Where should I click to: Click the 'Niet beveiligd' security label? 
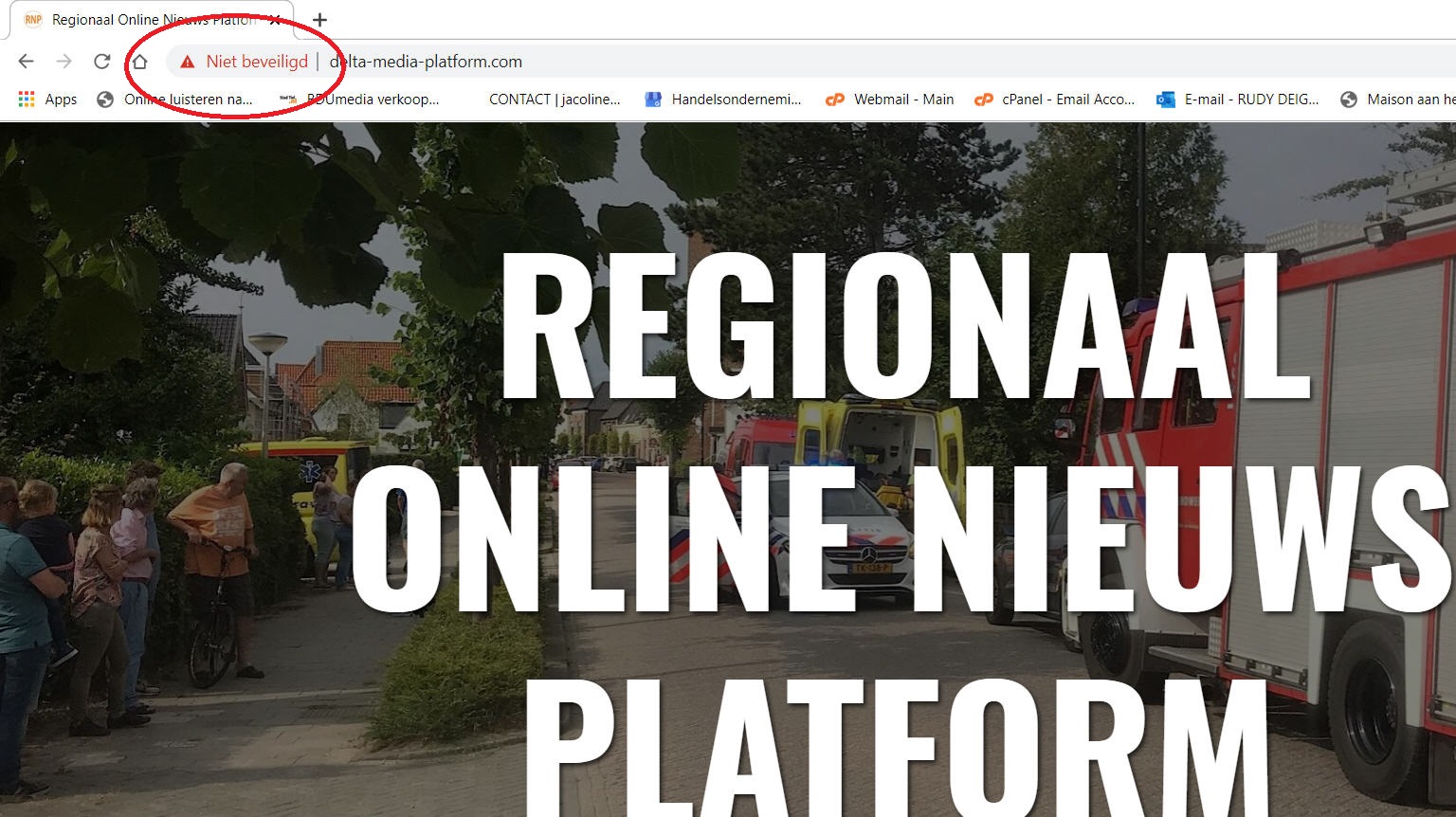257,62
